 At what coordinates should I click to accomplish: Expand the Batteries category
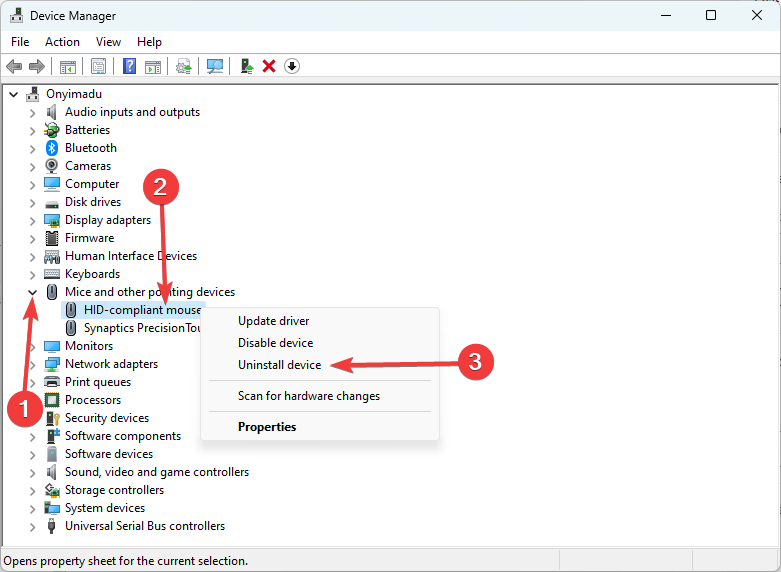click(32, 131)
